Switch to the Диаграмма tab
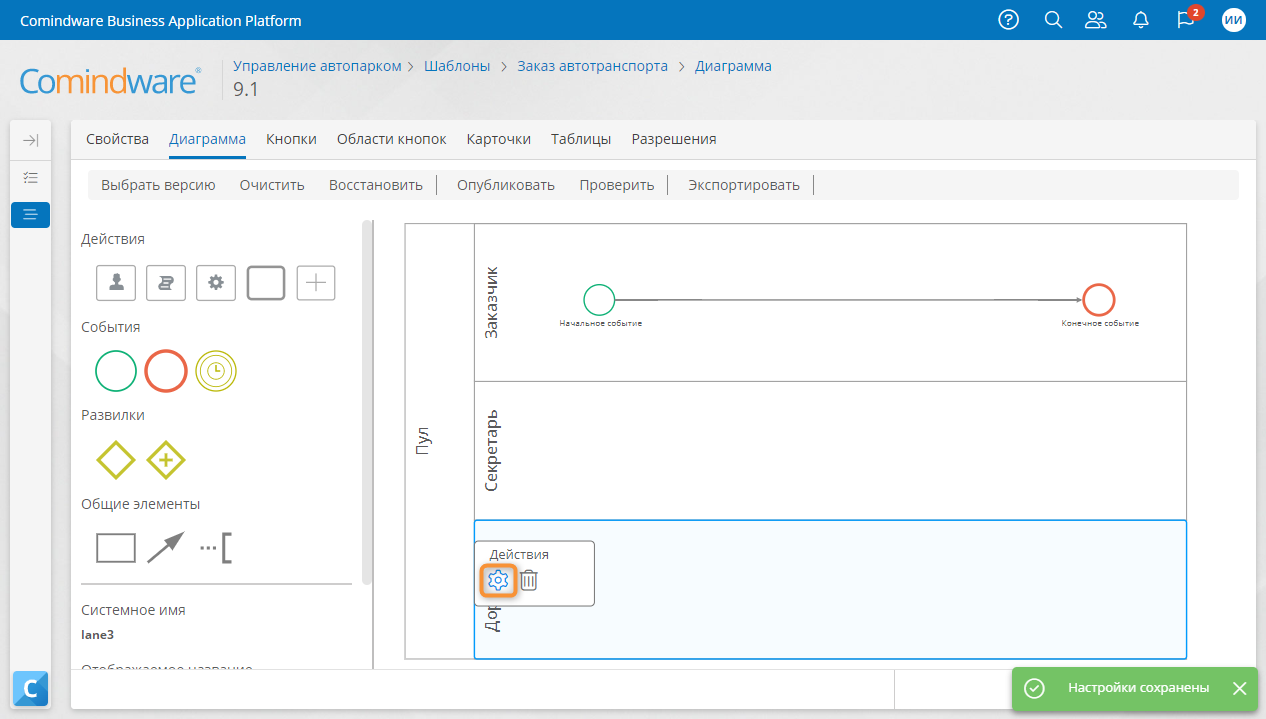 click(x=207, y=139)
